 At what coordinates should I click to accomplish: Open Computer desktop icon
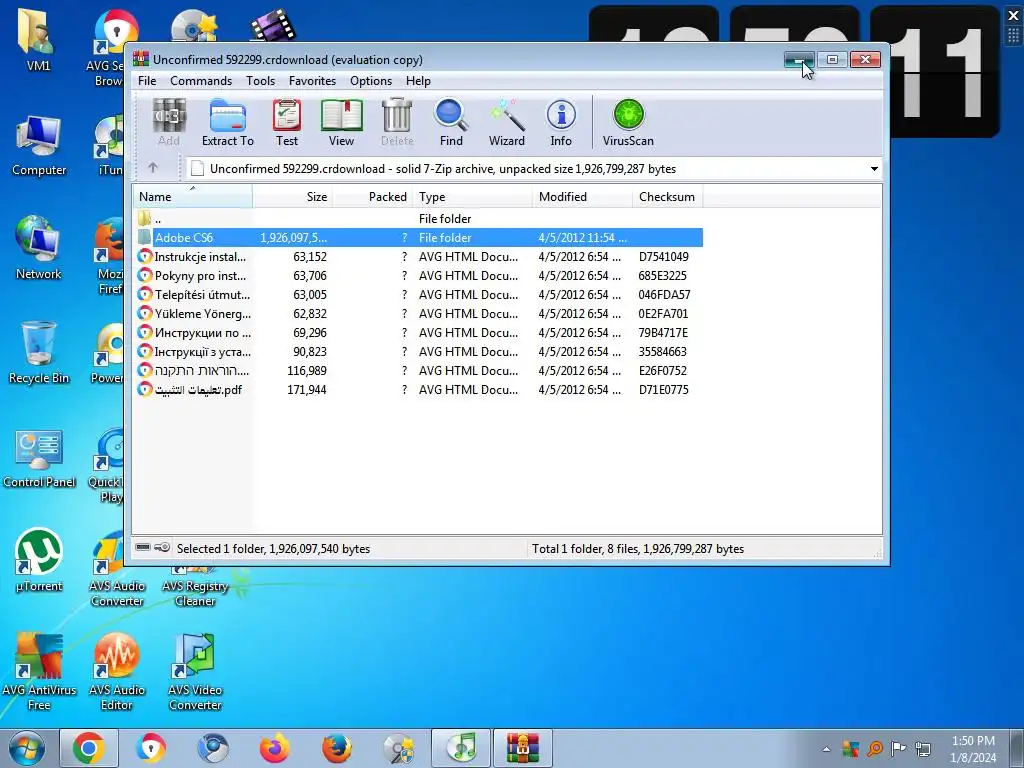click(39, 146)
